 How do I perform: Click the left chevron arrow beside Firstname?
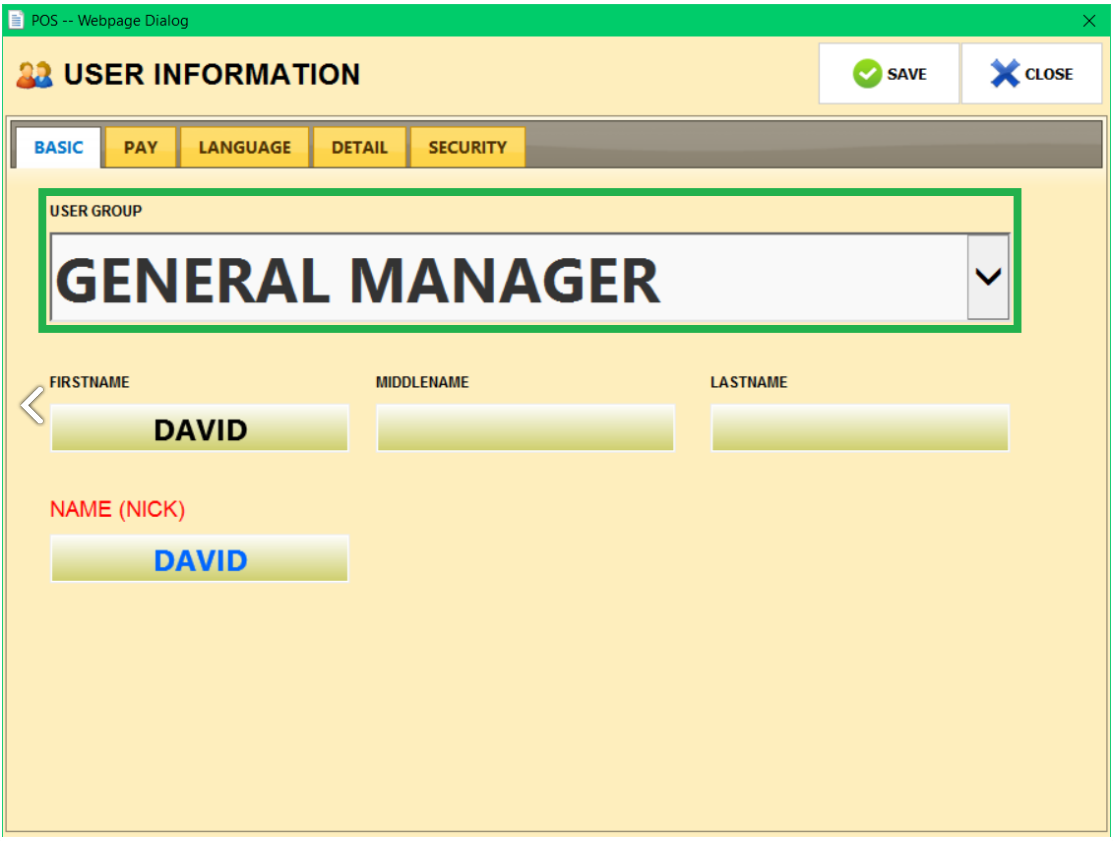pyautogui.click(x=32, y=405)
